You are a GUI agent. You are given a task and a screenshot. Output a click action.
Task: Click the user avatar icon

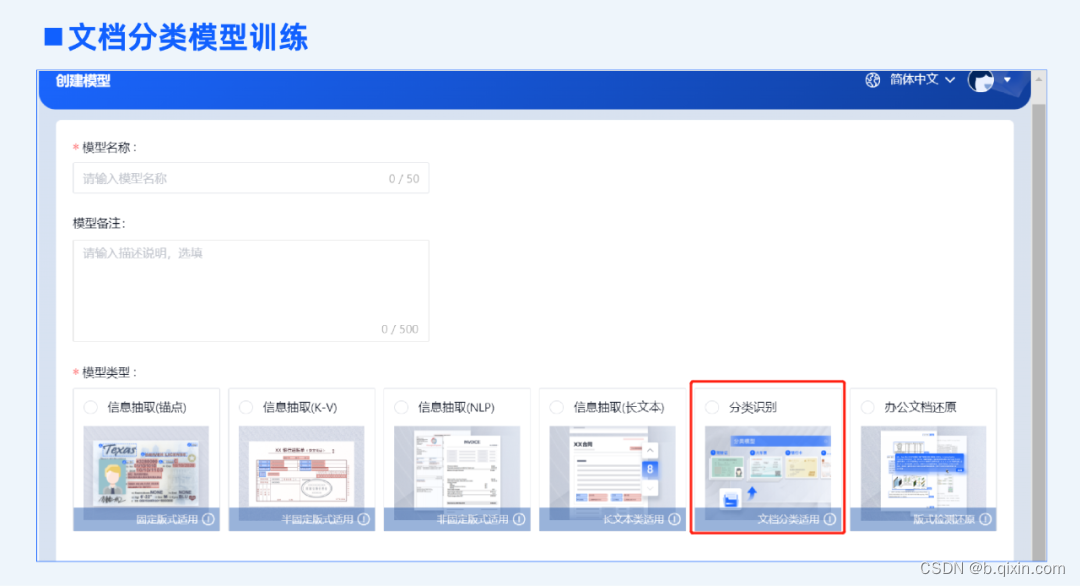981,81
